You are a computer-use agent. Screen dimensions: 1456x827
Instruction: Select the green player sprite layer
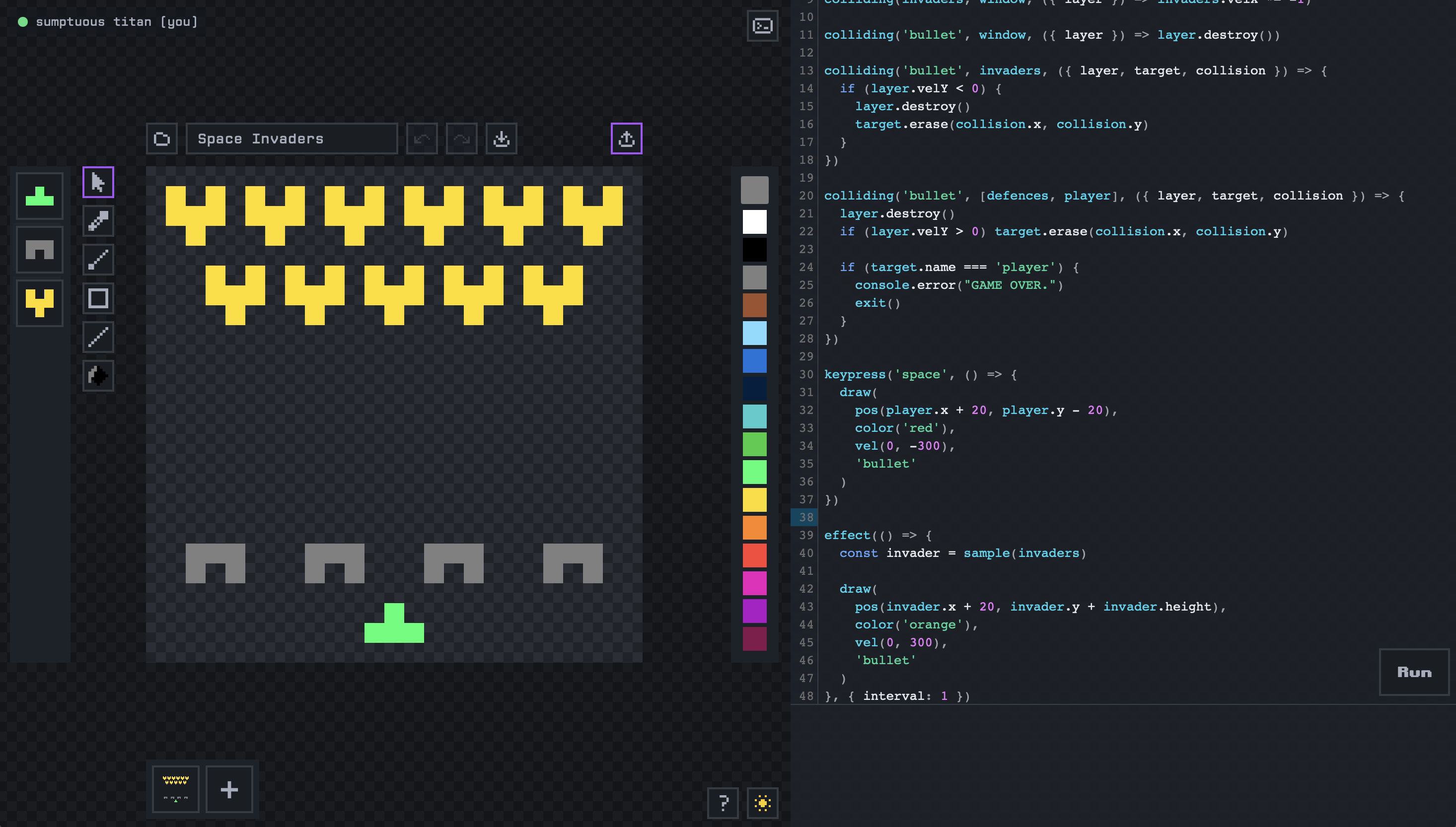40,196
